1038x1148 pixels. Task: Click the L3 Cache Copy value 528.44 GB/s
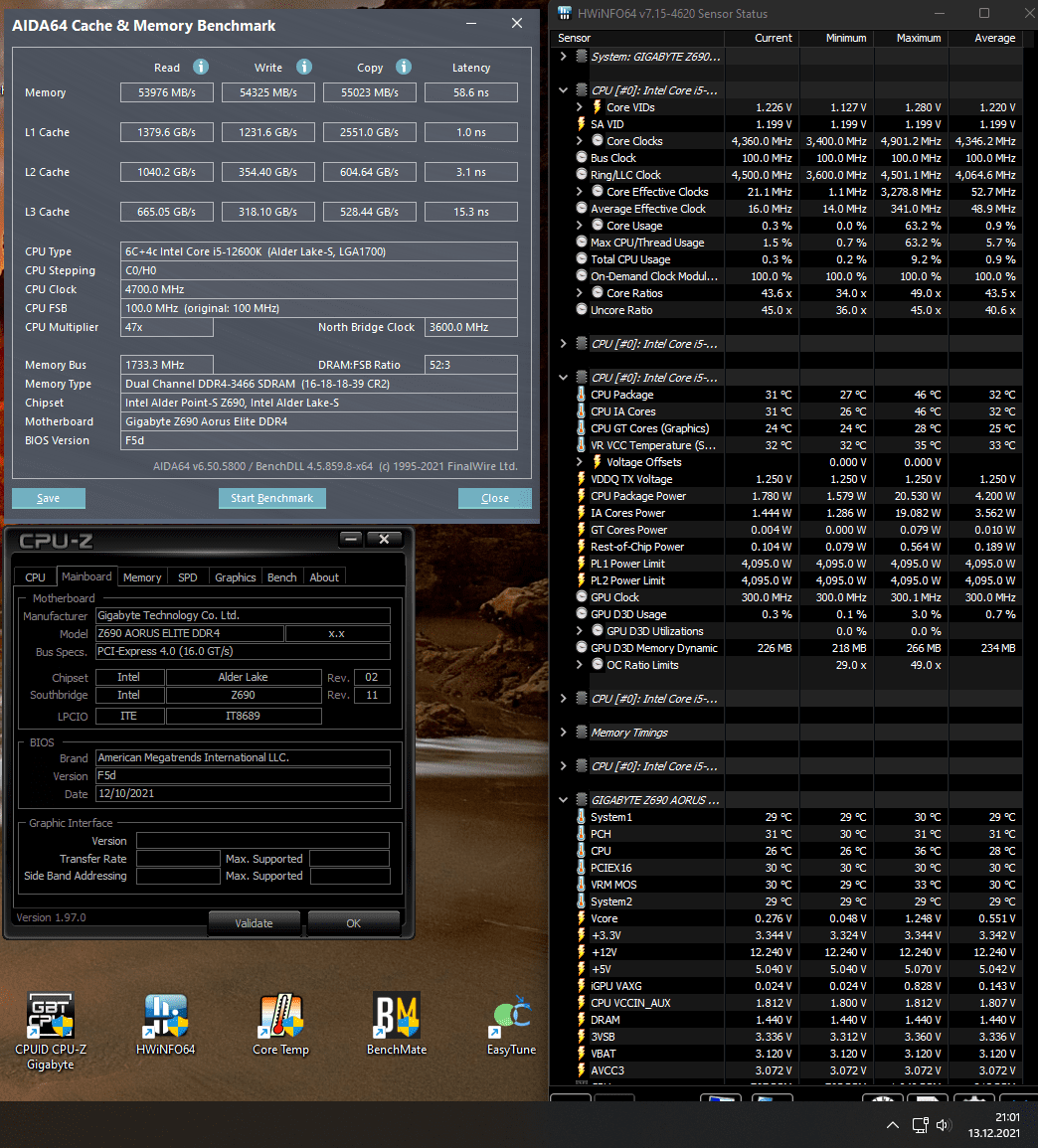[x=370, y=212]
